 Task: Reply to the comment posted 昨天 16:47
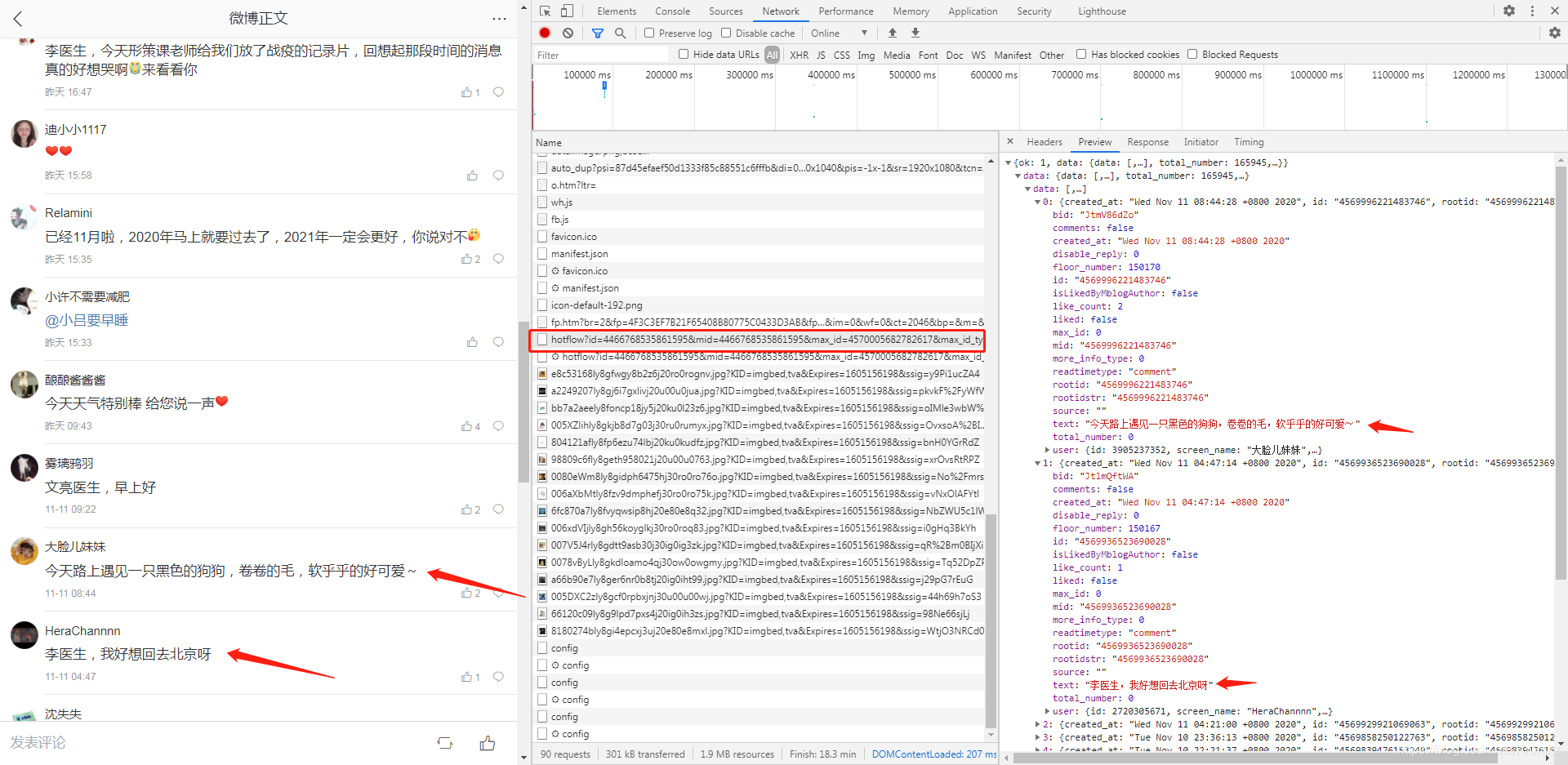(498, 92)
